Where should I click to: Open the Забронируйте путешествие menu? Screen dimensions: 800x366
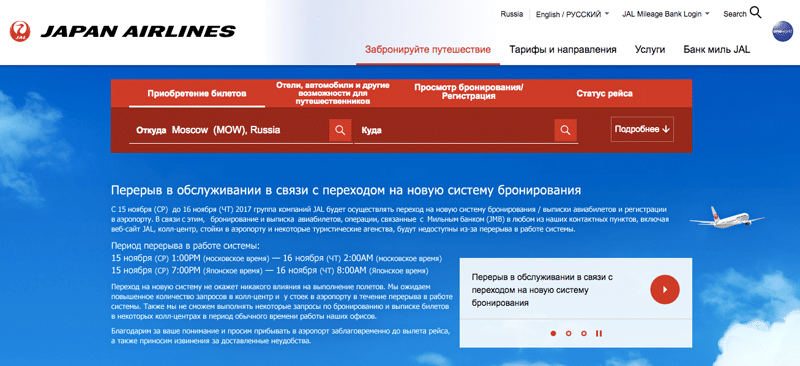point(428,50)
